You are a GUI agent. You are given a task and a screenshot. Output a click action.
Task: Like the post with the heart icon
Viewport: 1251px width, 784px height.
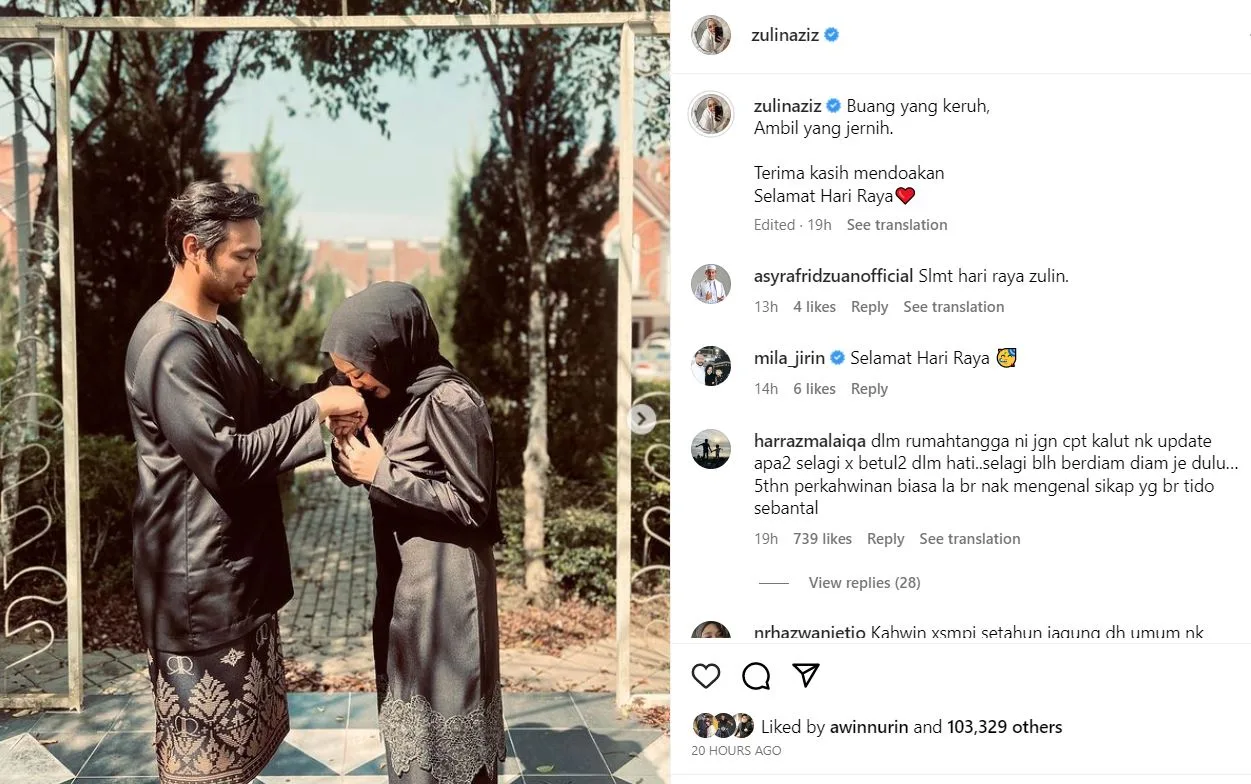pos(706,676)
